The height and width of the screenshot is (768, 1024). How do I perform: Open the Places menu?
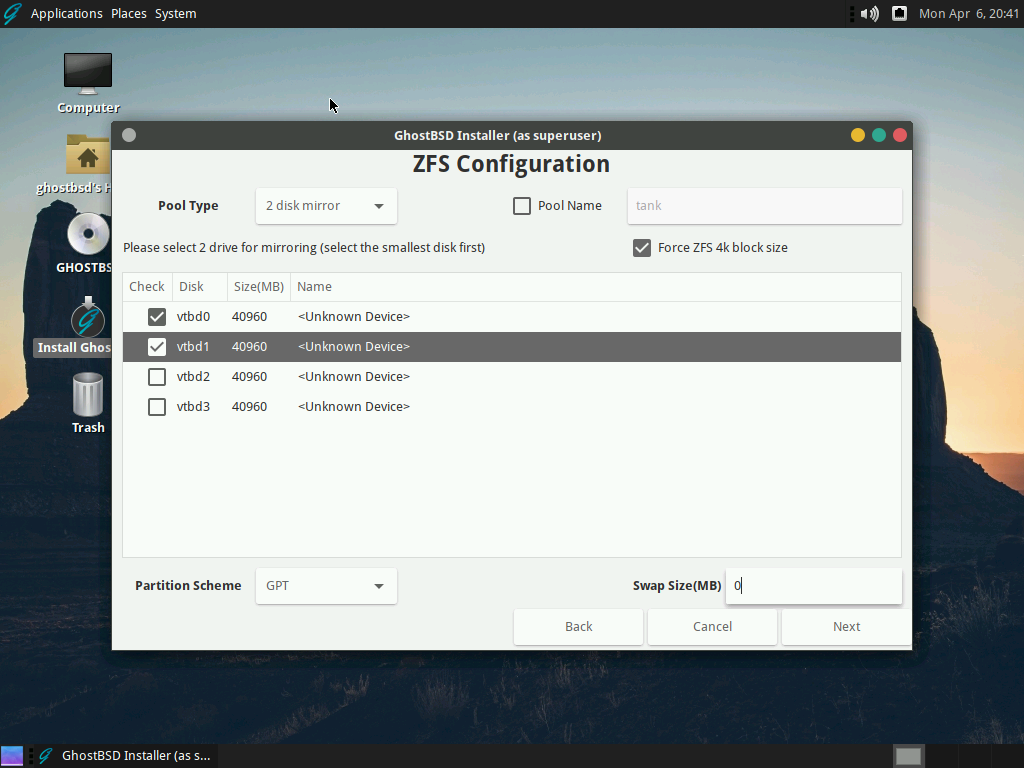tap(129, 14)
